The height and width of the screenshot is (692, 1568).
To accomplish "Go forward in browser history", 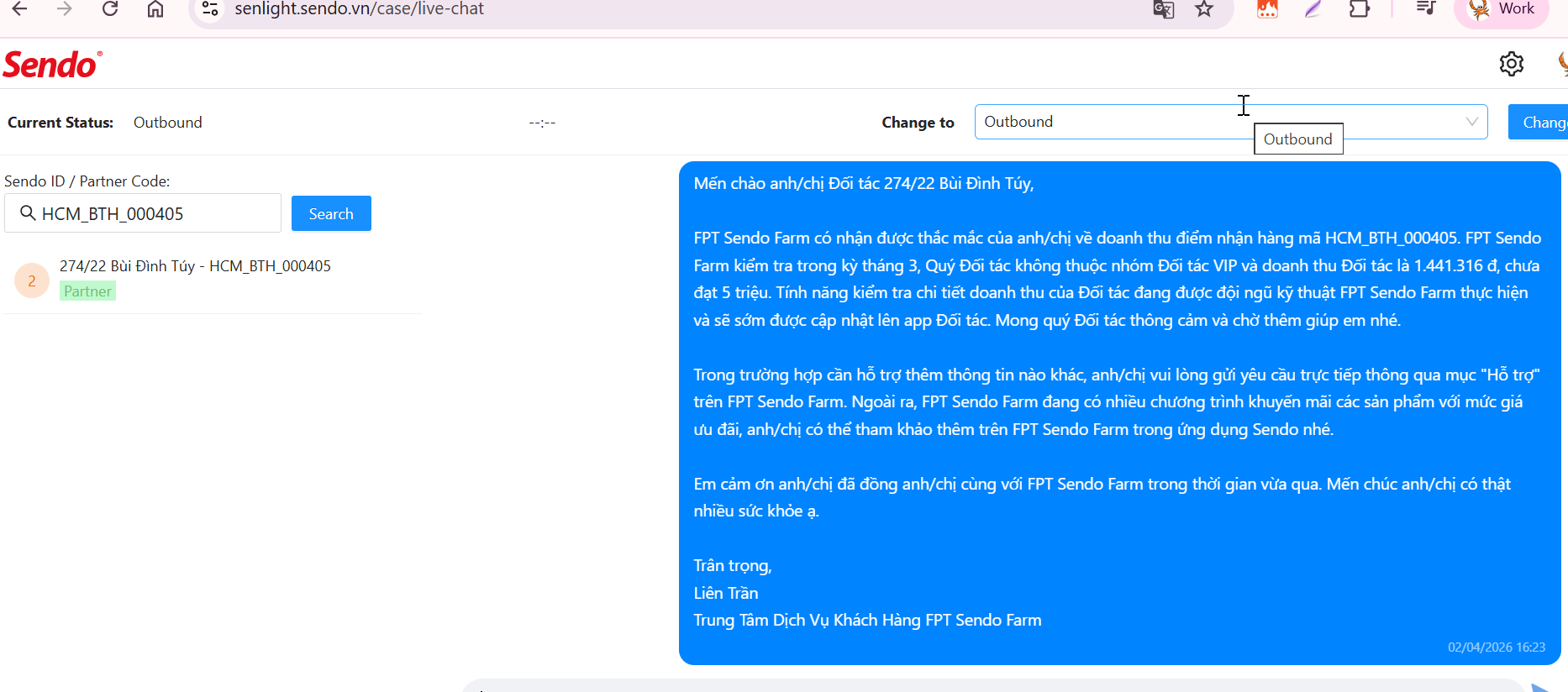I will coord(64,9).
